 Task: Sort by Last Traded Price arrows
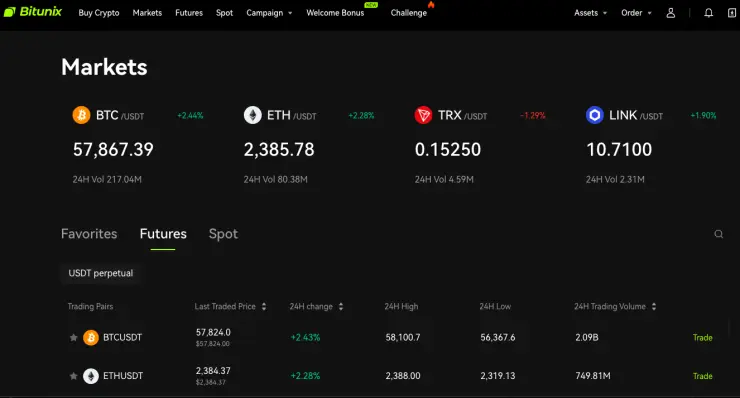coord(264,306)
